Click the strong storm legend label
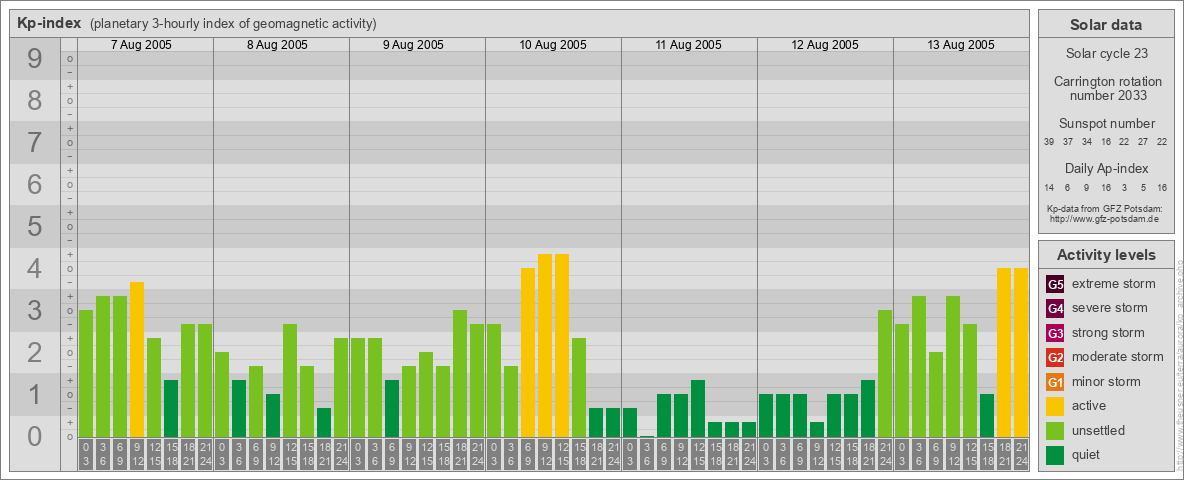The width and height of the screenshot is (1184, 480). (1108, 333)
